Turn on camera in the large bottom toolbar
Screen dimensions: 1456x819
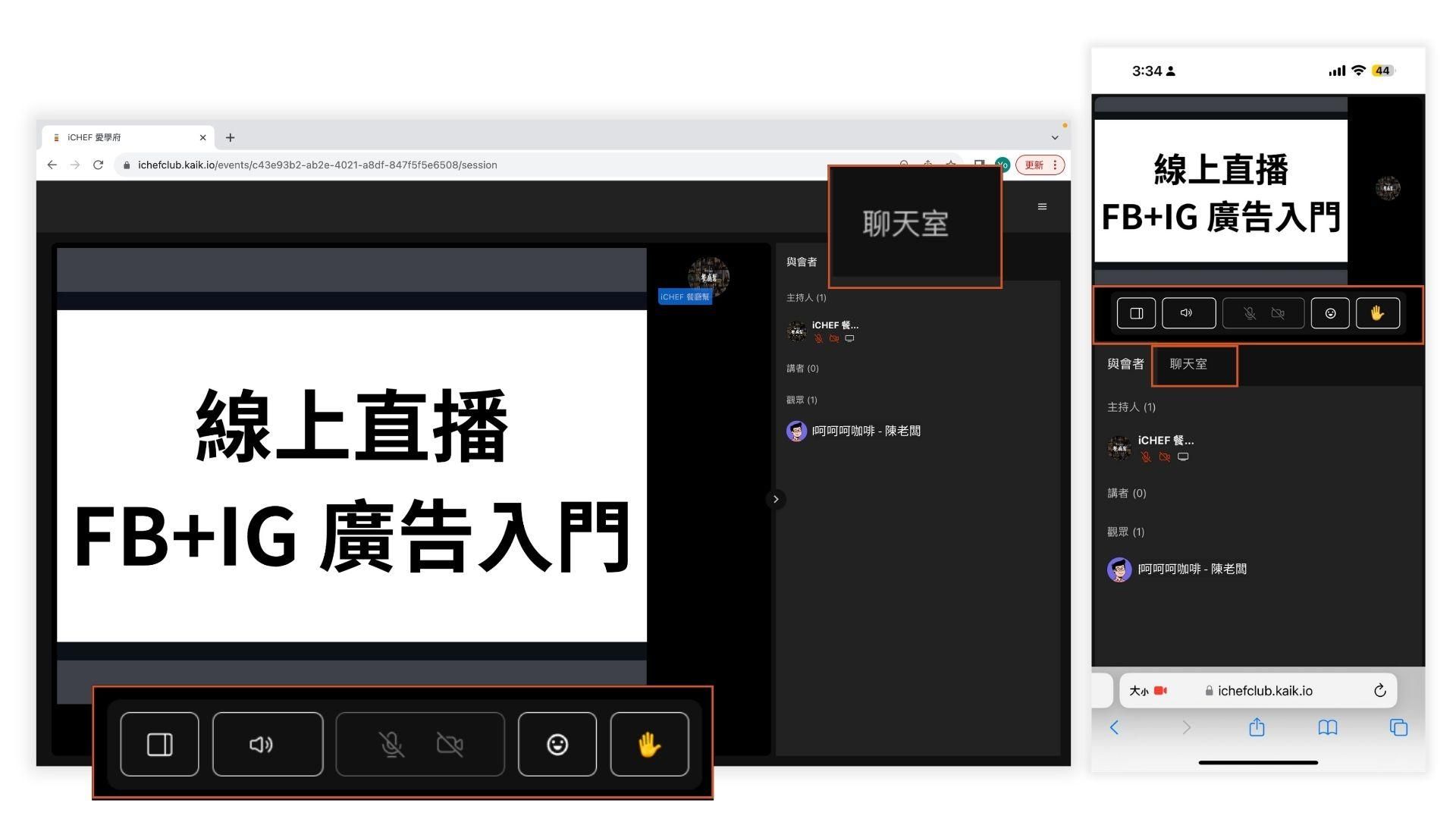tap(450, 744)
